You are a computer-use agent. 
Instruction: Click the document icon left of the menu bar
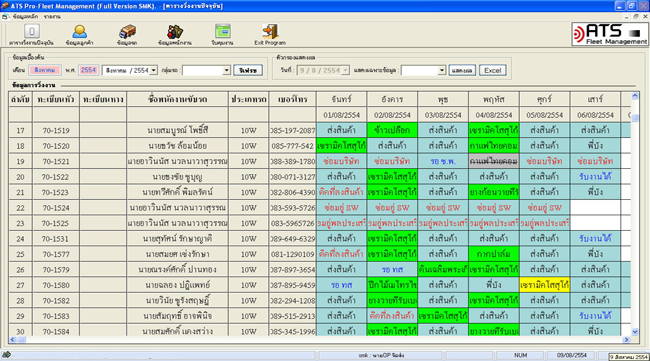[5, 17]
